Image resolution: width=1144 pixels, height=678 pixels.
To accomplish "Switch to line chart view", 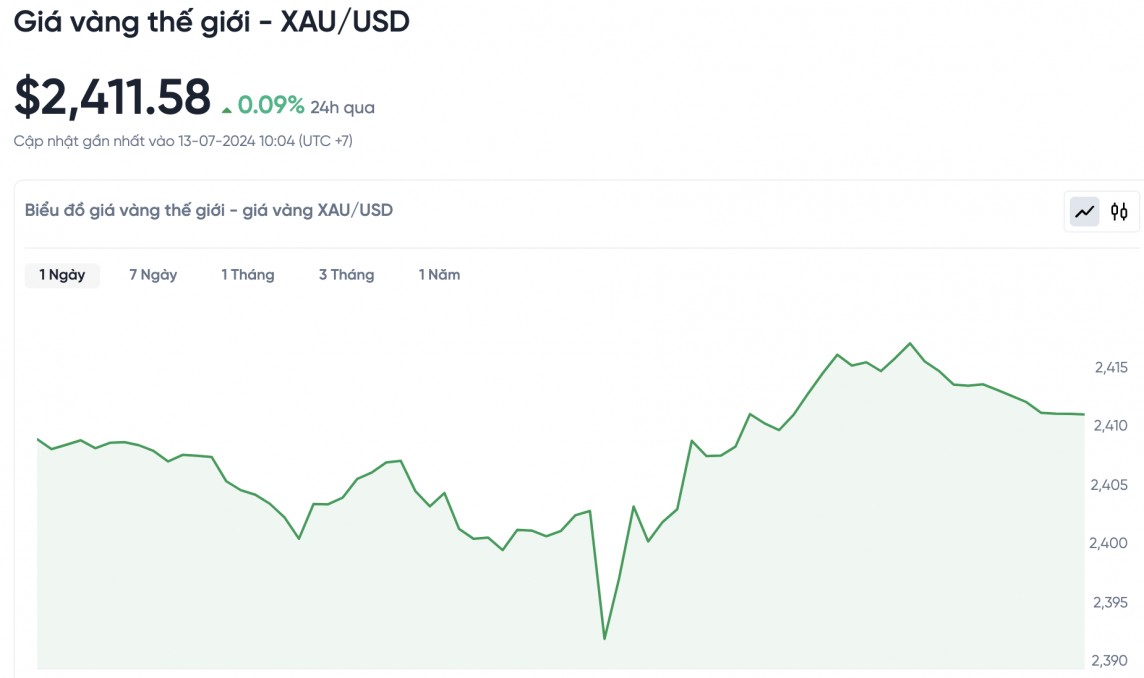I will (1084, 212).
